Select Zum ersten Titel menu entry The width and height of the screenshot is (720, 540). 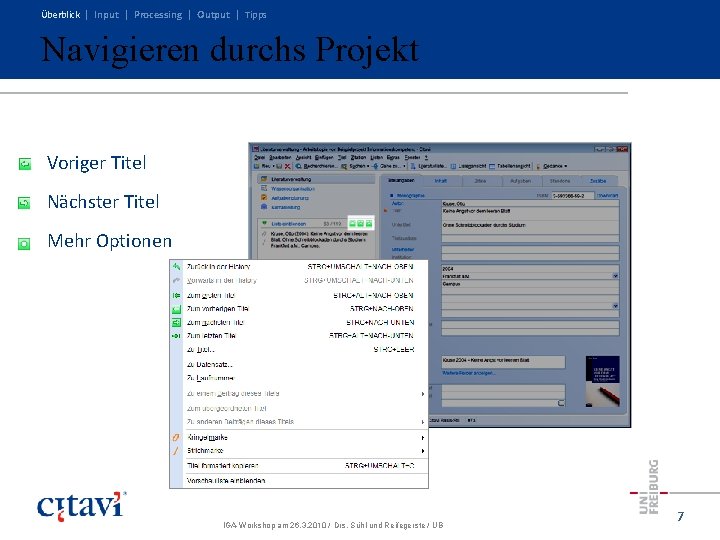tap(299, 295)
